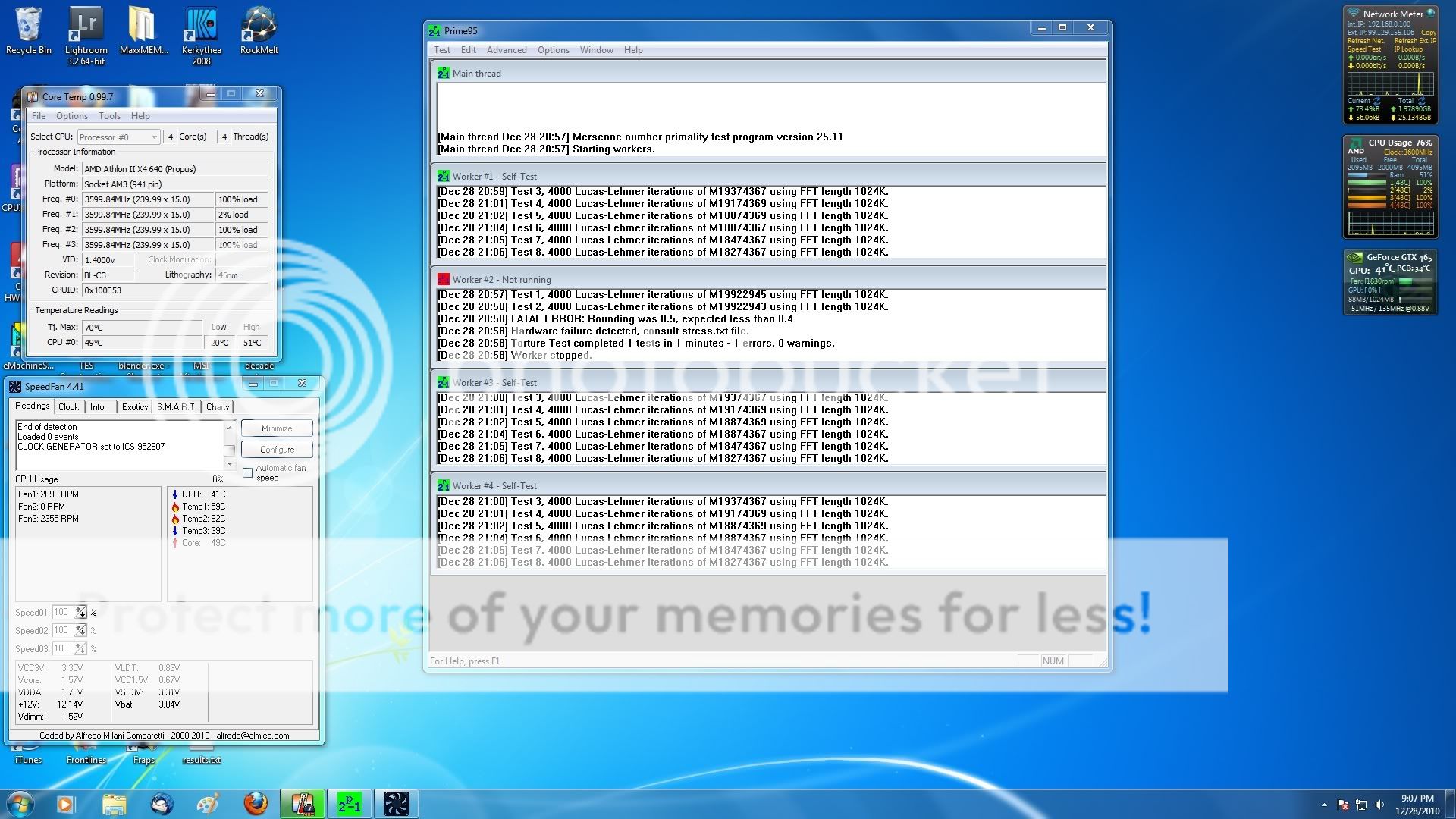The height and width of the screenshot is (819, 1456).
Task: Click the Speed02 stepper arrows in SpeedFan
Action: tap(81, 630)
